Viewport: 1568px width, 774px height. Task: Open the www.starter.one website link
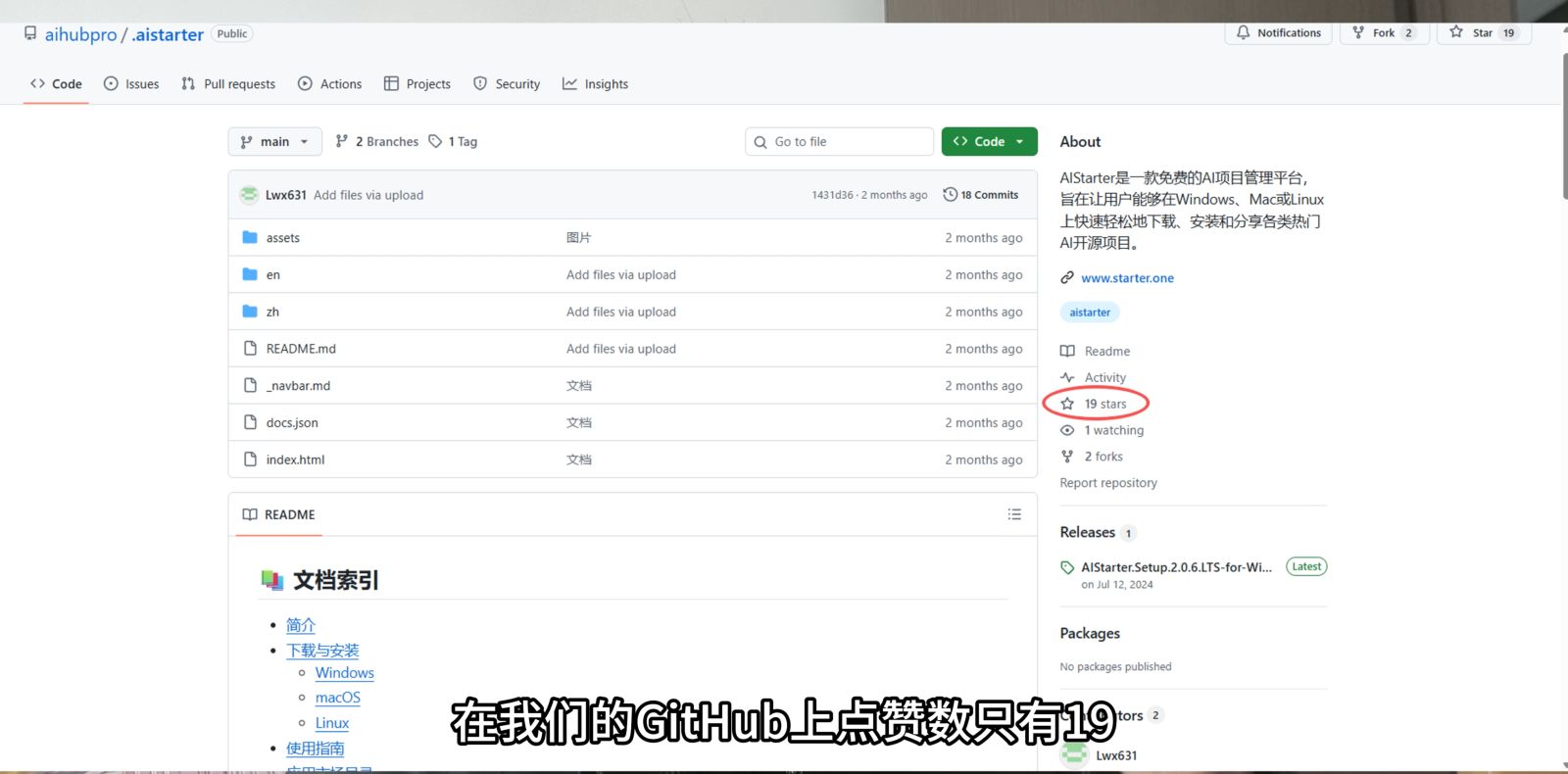(x=1127, y=278)
